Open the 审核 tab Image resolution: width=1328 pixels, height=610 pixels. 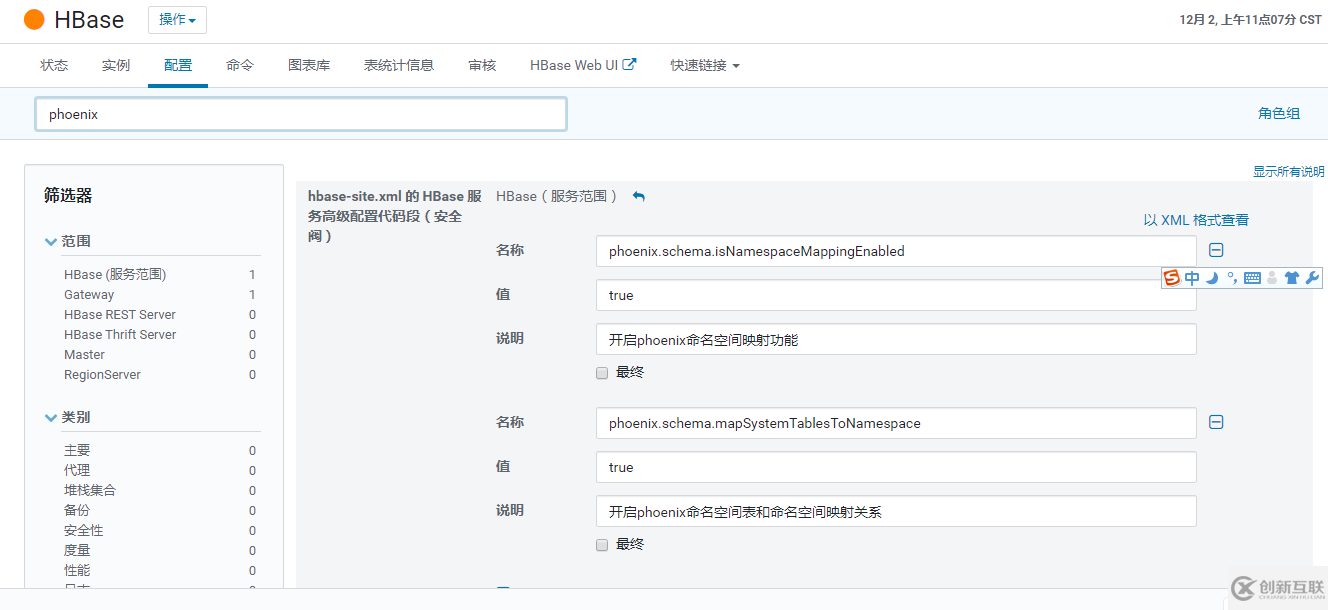482,65
